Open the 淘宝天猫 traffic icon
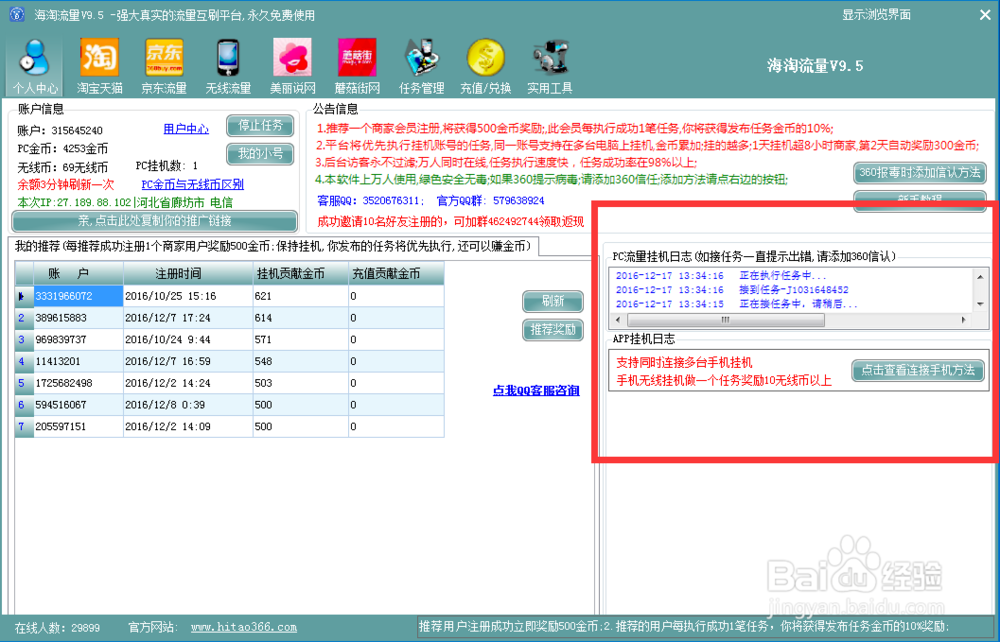Viewport: 1000px width, 642px height. point(99,66)
